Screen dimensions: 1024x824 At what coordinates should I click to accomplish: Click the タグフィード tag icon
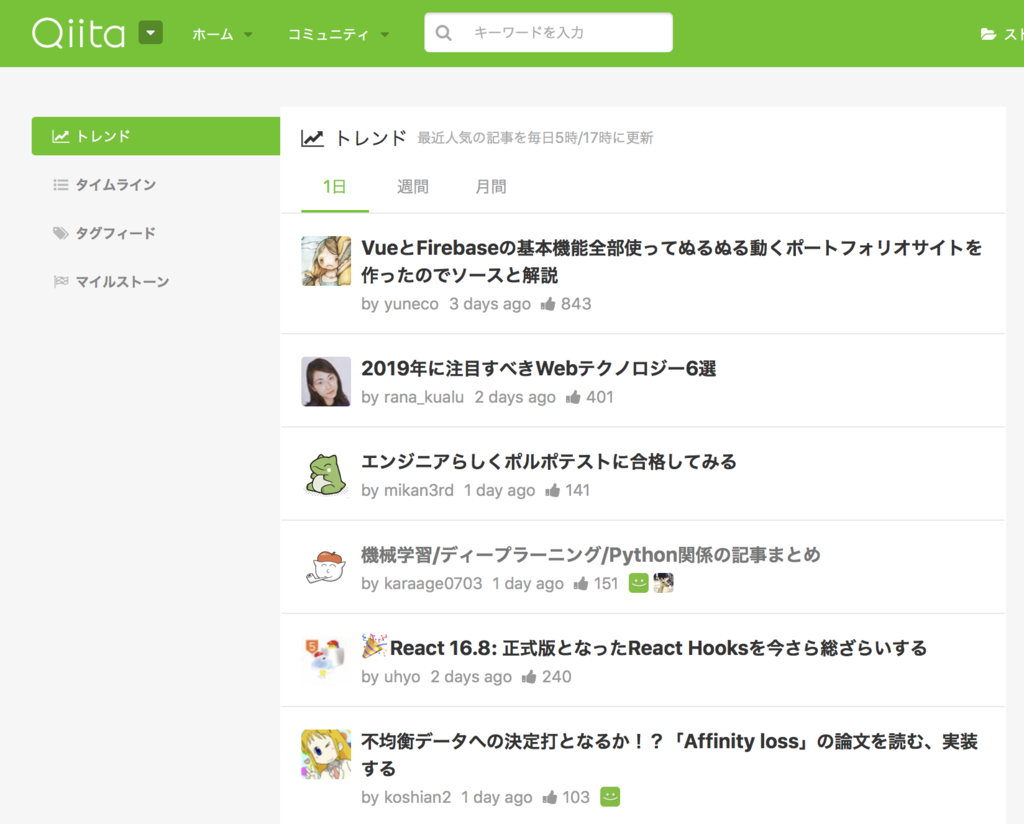pos(62,232)
